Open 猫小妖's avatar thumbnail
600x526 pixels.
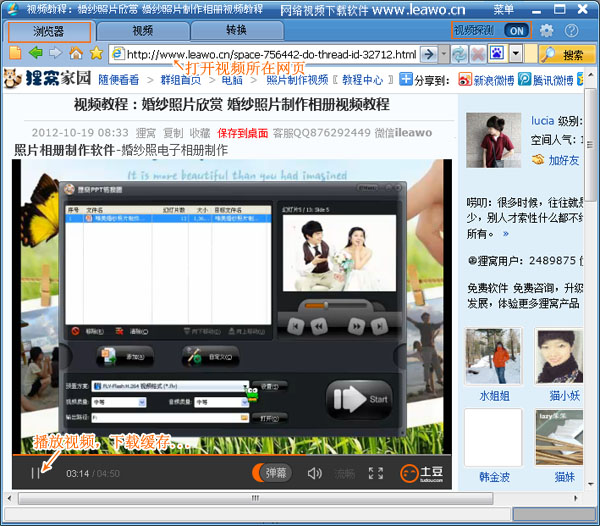click(x=560, y=356)
